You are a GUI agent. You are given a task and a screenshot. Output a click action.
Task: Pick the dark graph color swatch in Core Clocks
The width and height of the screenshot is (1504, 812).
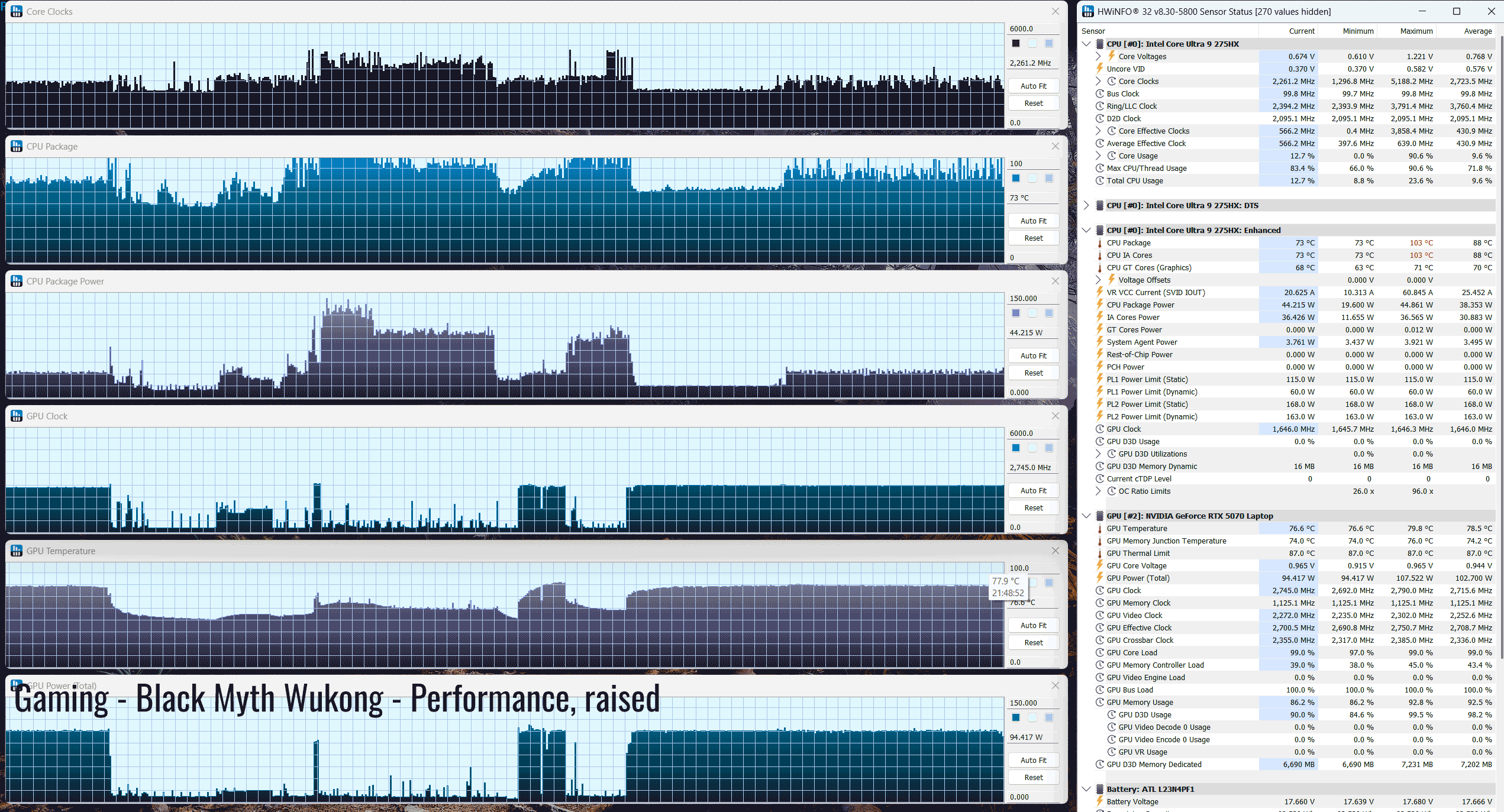tap(1016, 43)
